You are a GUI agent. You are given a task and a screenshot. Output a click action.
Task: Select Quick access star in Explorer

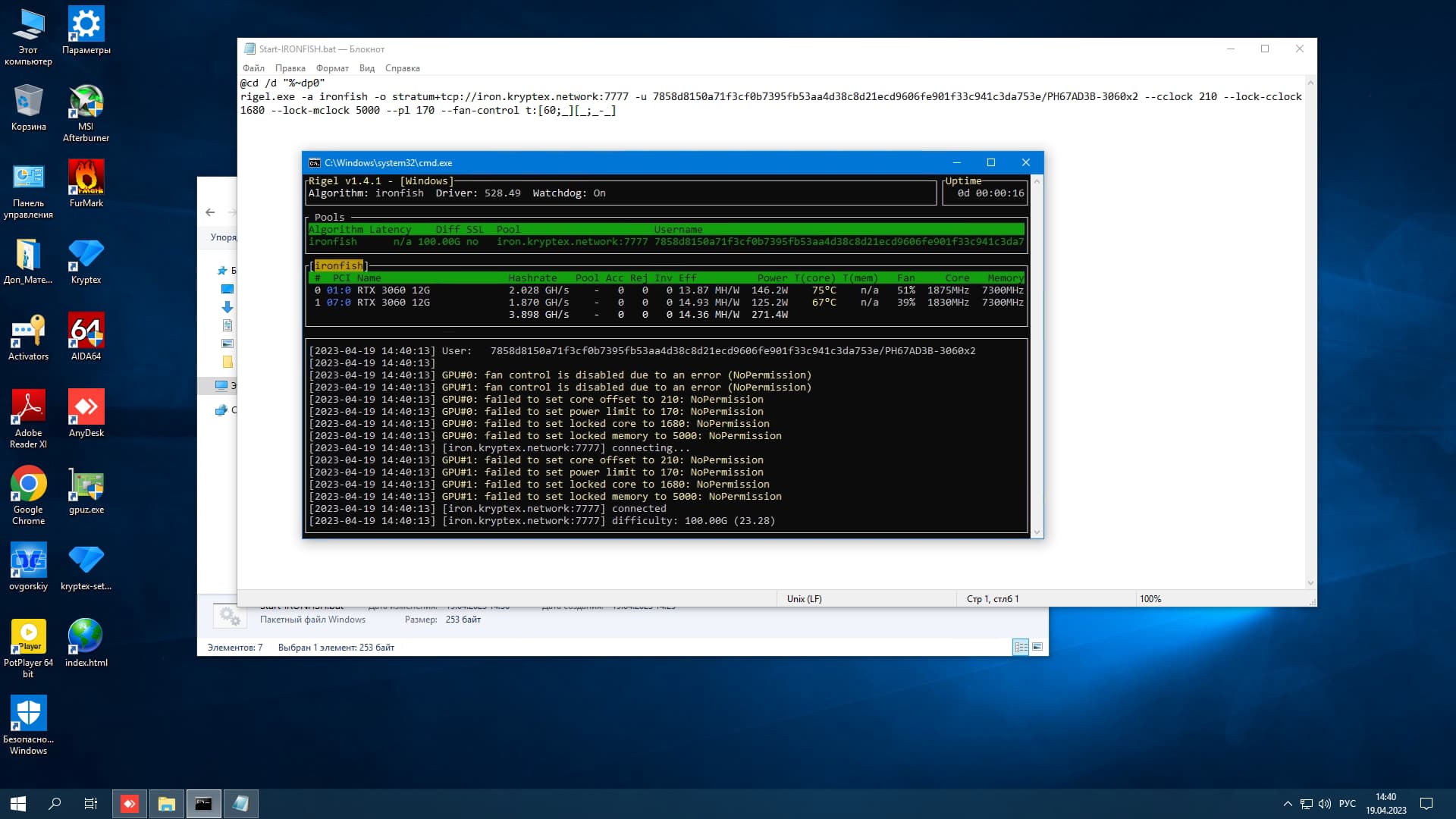coord(222,271)
